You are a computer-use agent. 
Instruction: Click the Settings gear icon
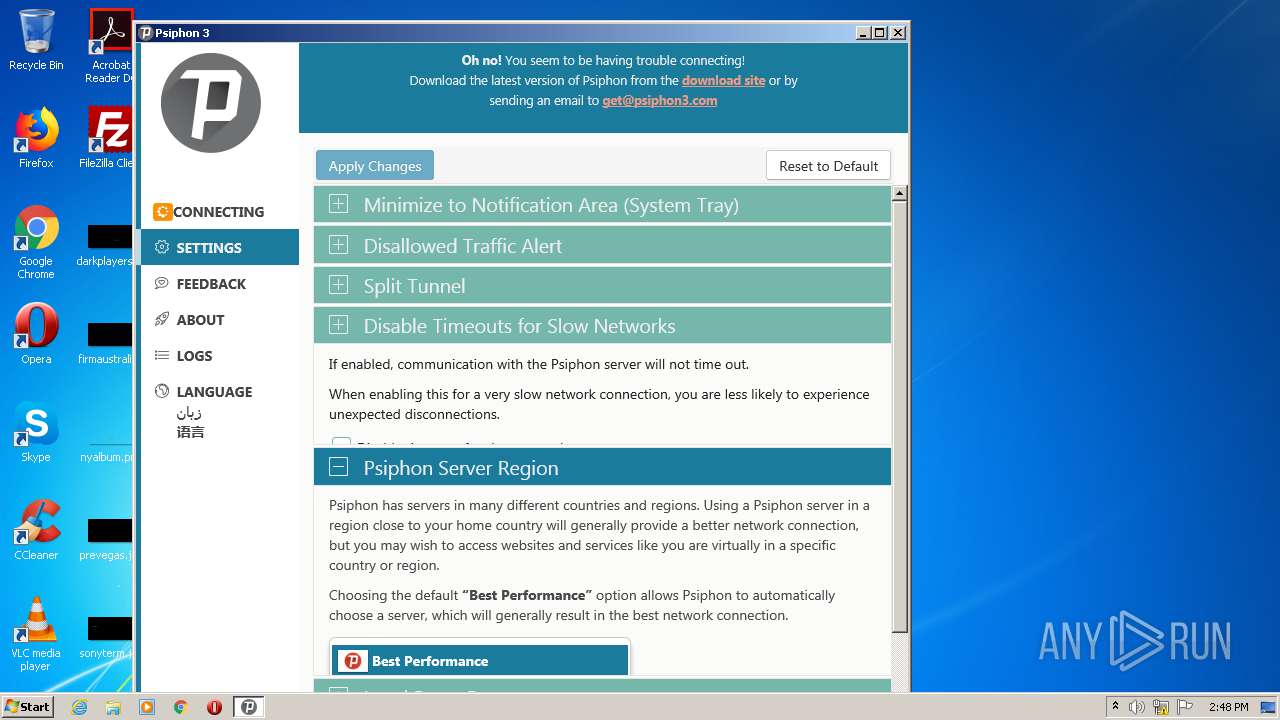[162, 247]
